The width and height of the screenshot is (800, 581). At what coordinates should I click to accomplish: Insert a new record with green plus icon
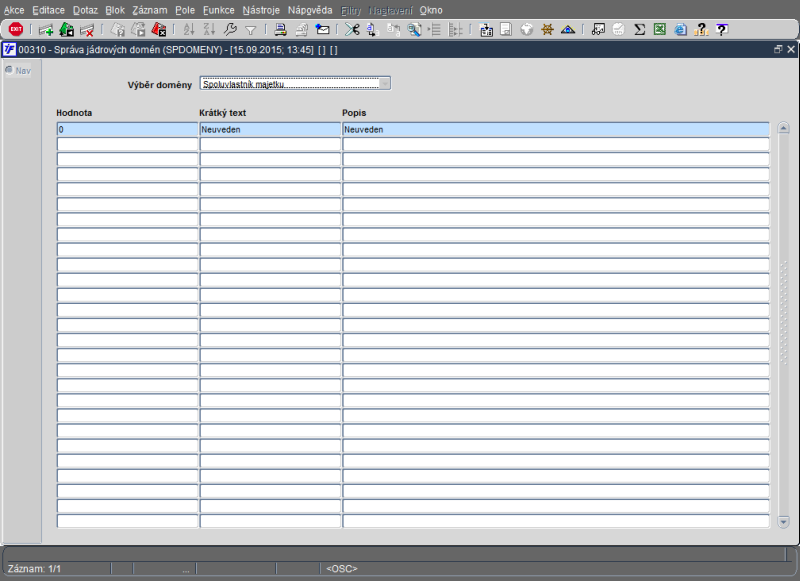46,30
